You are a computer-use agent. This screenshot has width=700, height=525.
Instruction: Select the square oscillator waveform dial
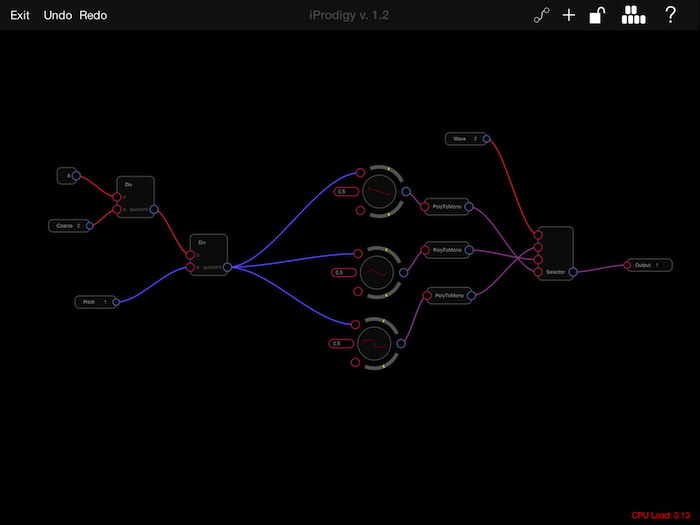tap(374, 344)
